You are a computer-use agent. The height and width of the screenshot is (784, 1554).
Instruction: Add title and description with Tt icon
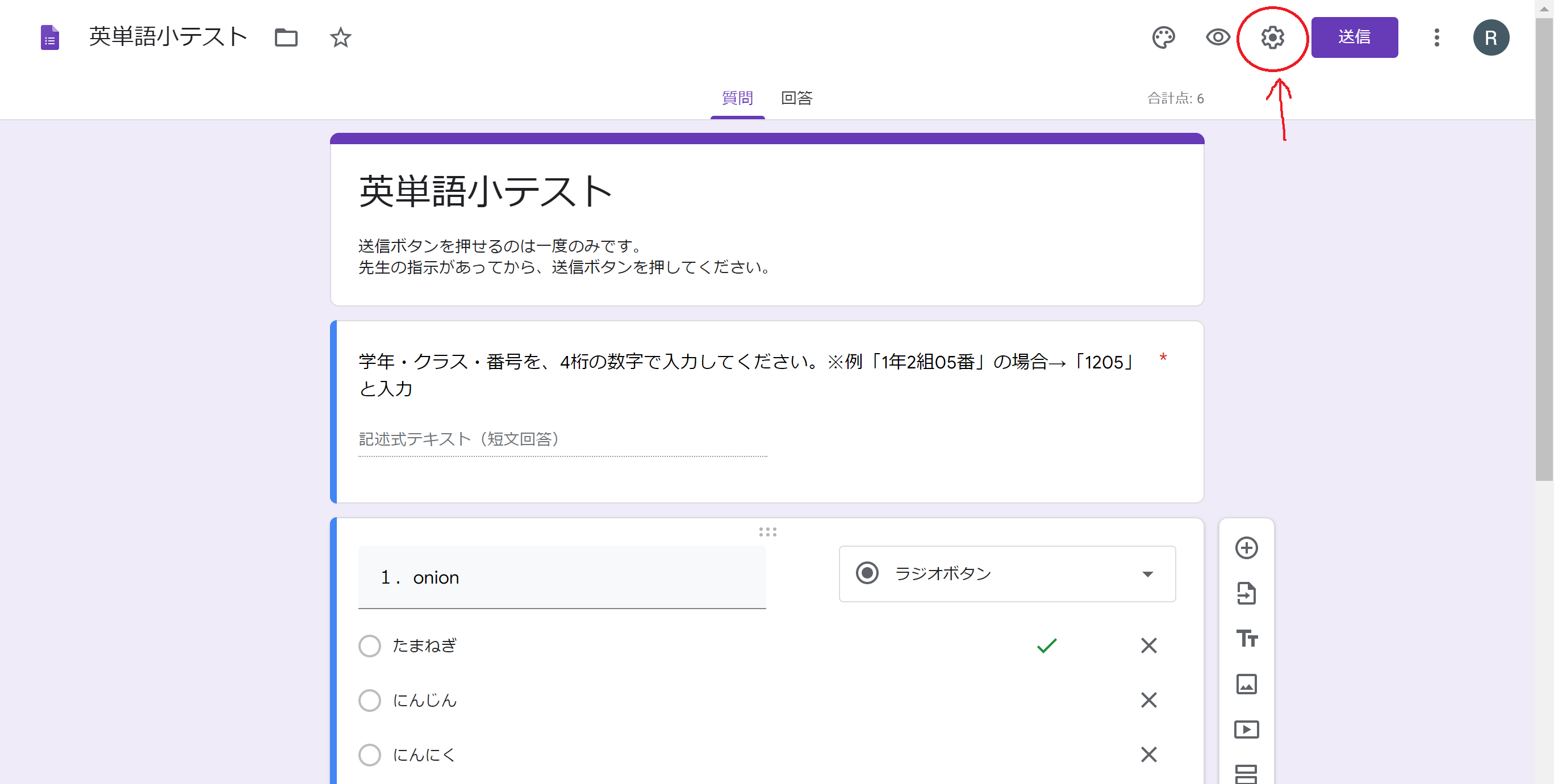[x=1246, y=638]
